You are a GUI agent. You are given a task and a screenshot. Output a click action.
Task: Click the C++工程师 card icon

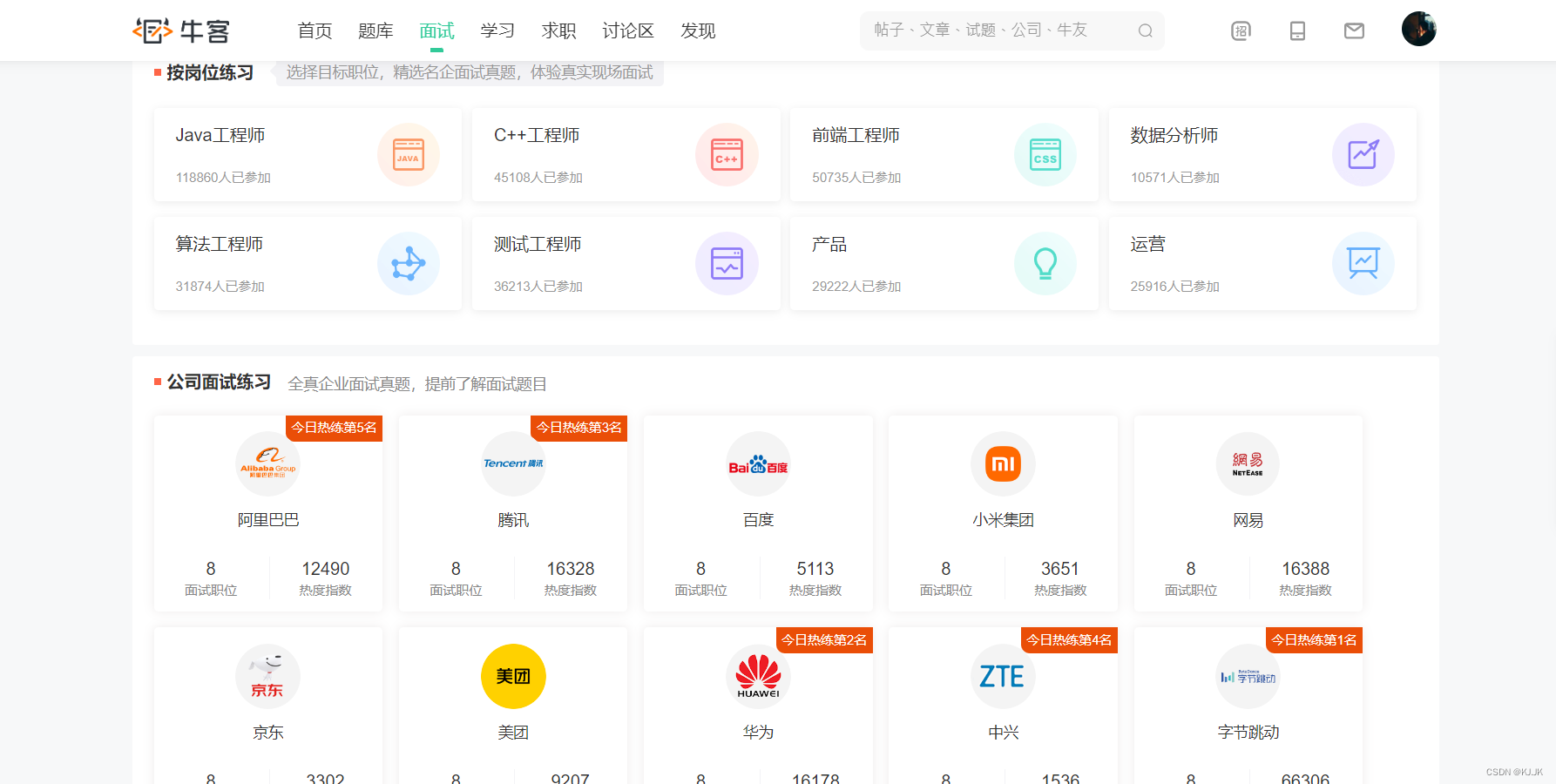point(727,154)
